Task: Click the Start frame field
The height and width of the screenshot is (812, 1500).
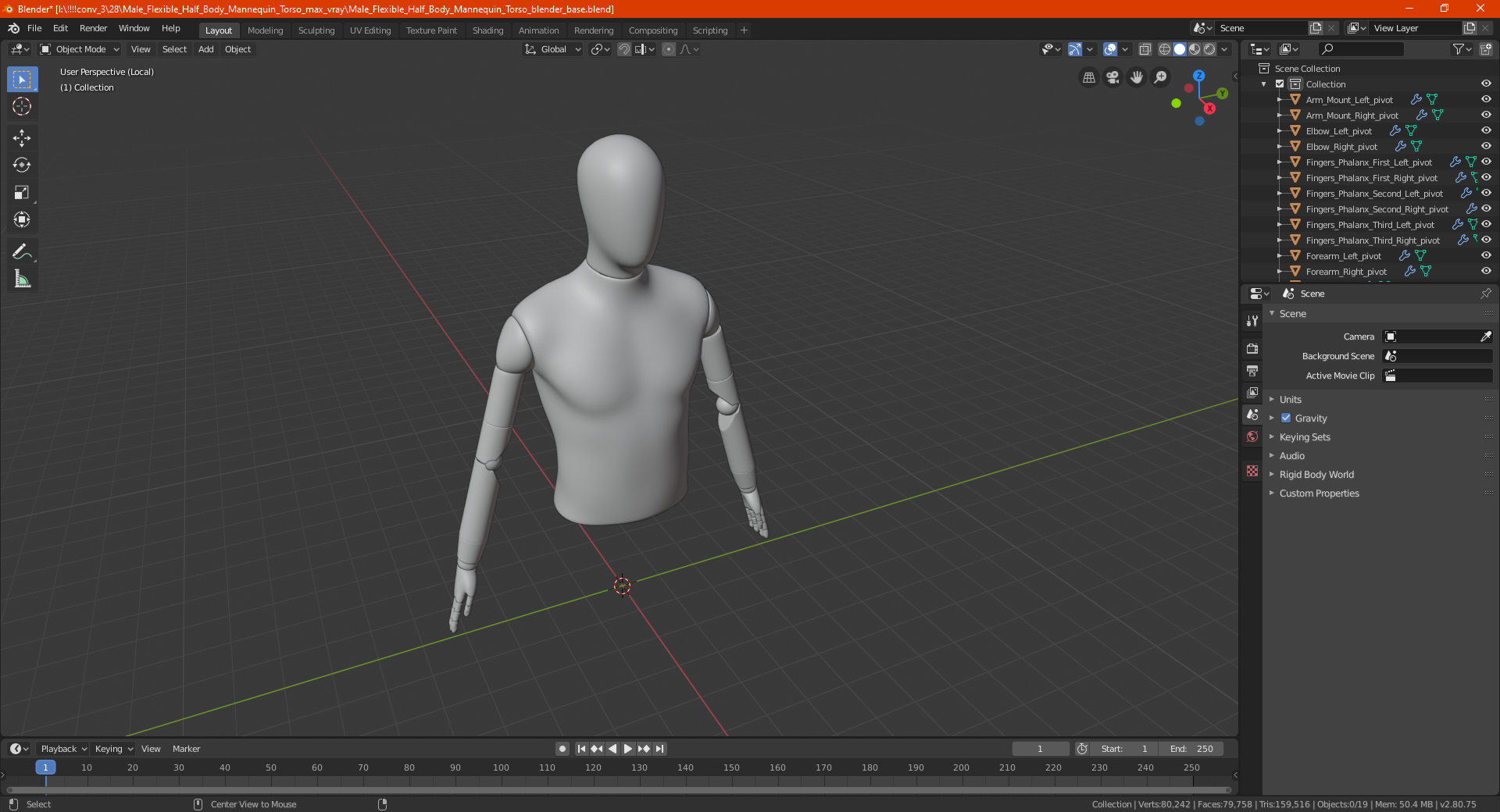Action: coord(1125,749)
